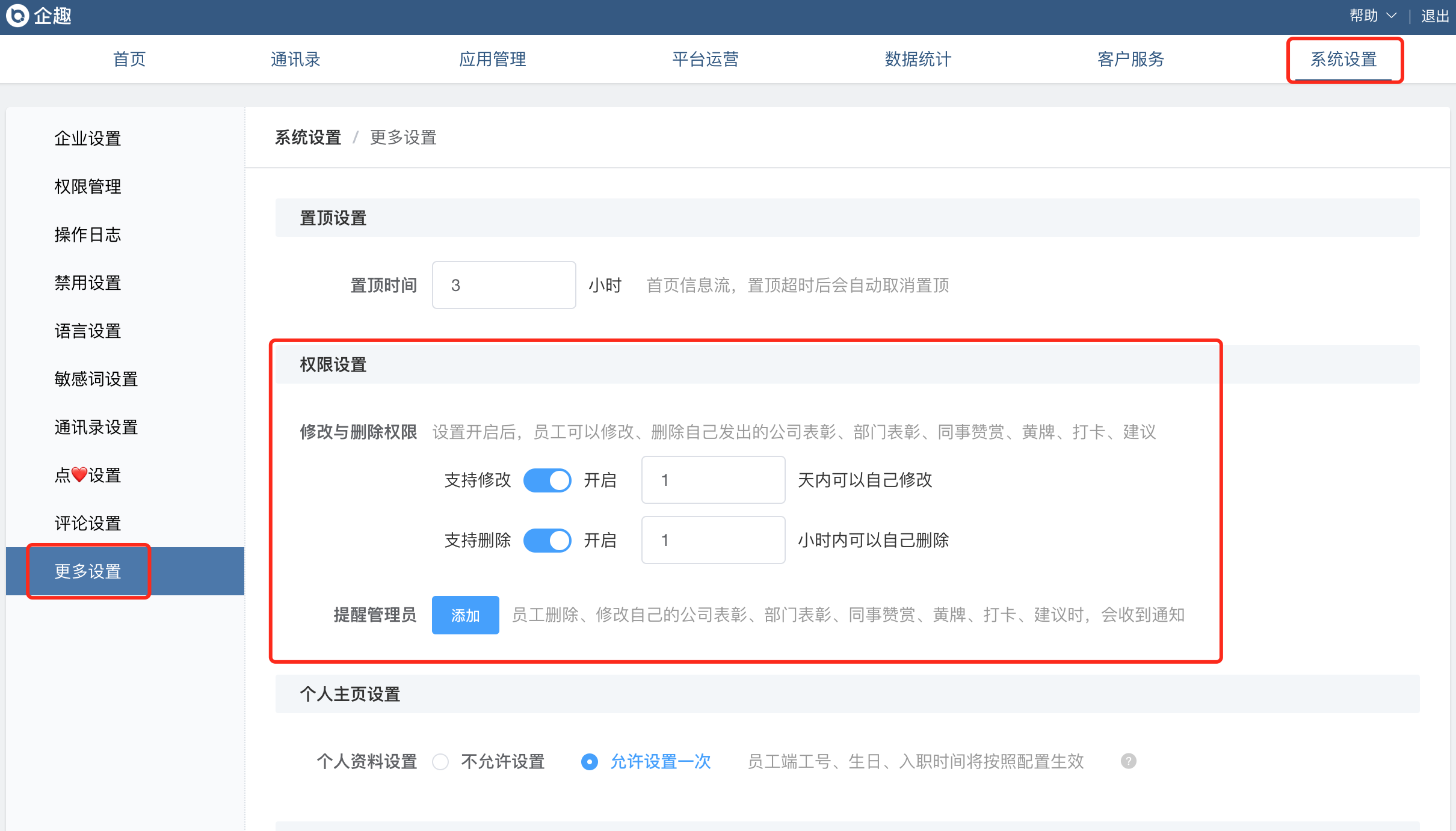Switch to the 通讯录 tab
The width and height of the screenshot is (1456, 831).
295,59
